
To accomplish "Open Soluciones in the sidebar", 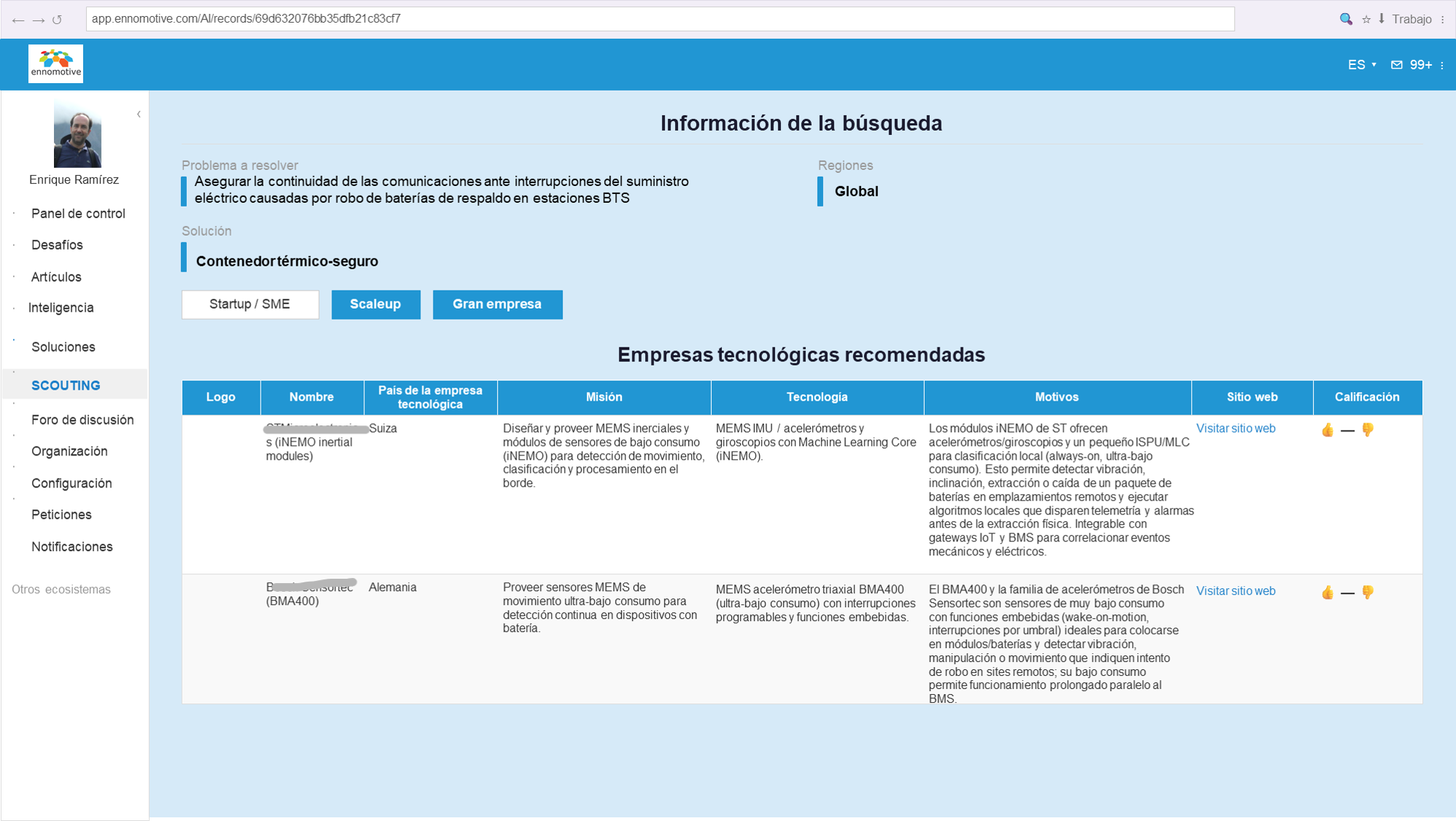I will pyautogui.click(x=63, y=347).
